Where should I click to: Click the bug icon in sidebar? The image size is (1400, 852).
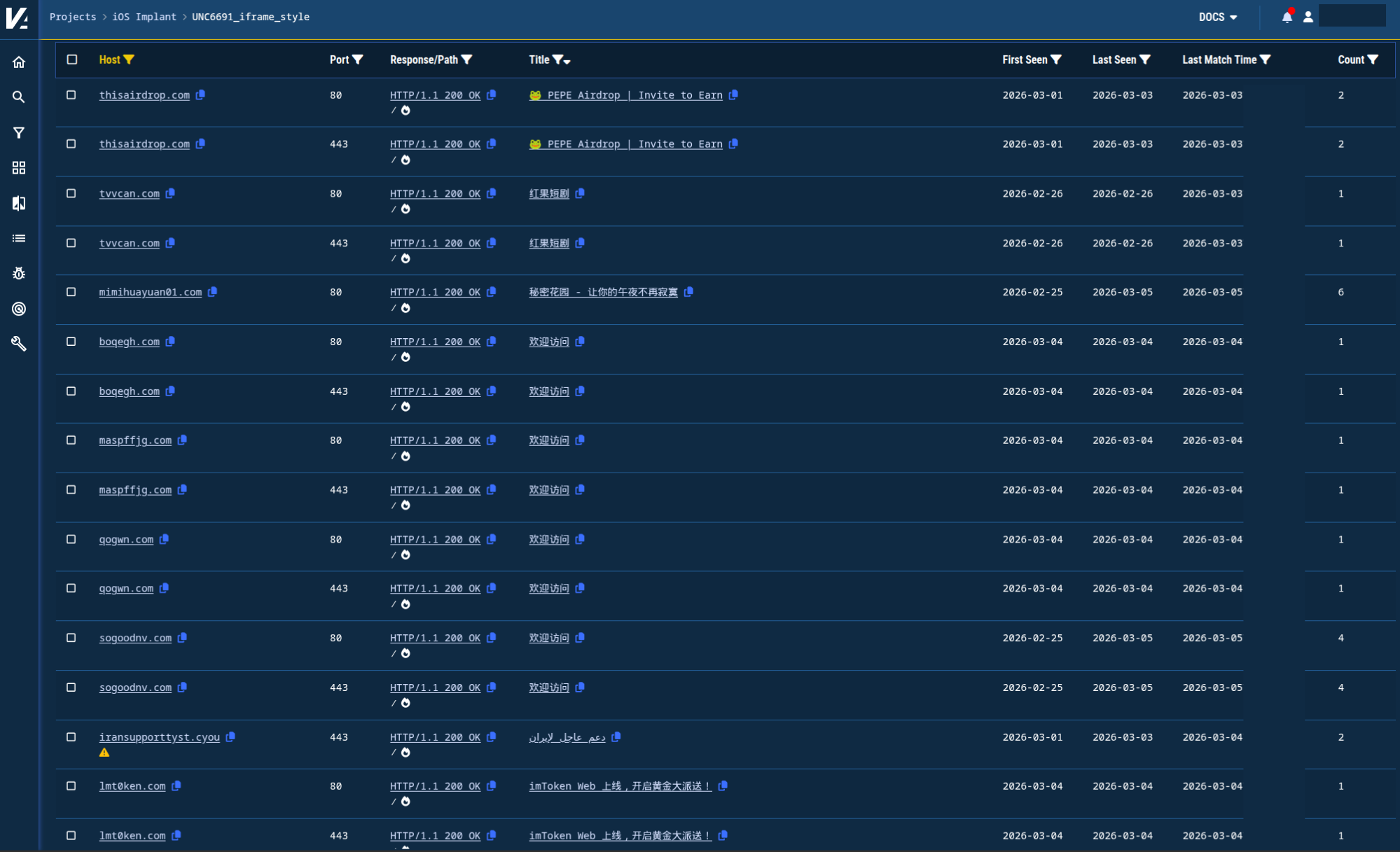tap(19, 273)
